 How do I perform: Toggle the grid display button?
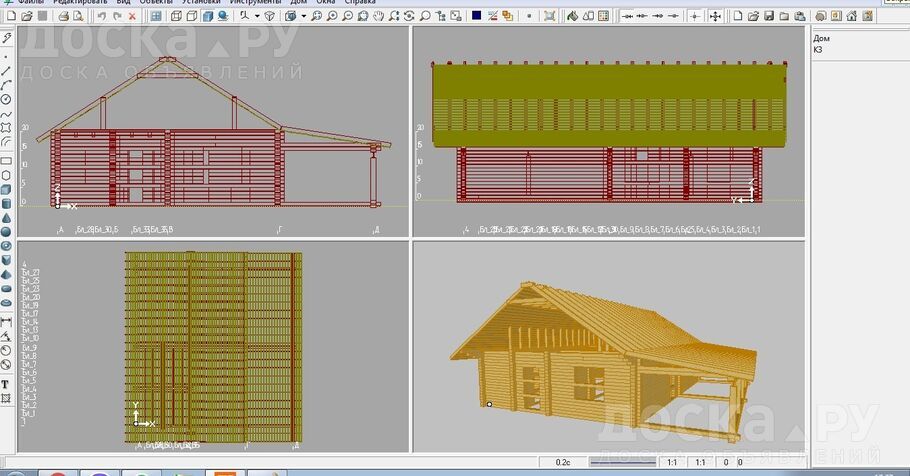[156, 16]
